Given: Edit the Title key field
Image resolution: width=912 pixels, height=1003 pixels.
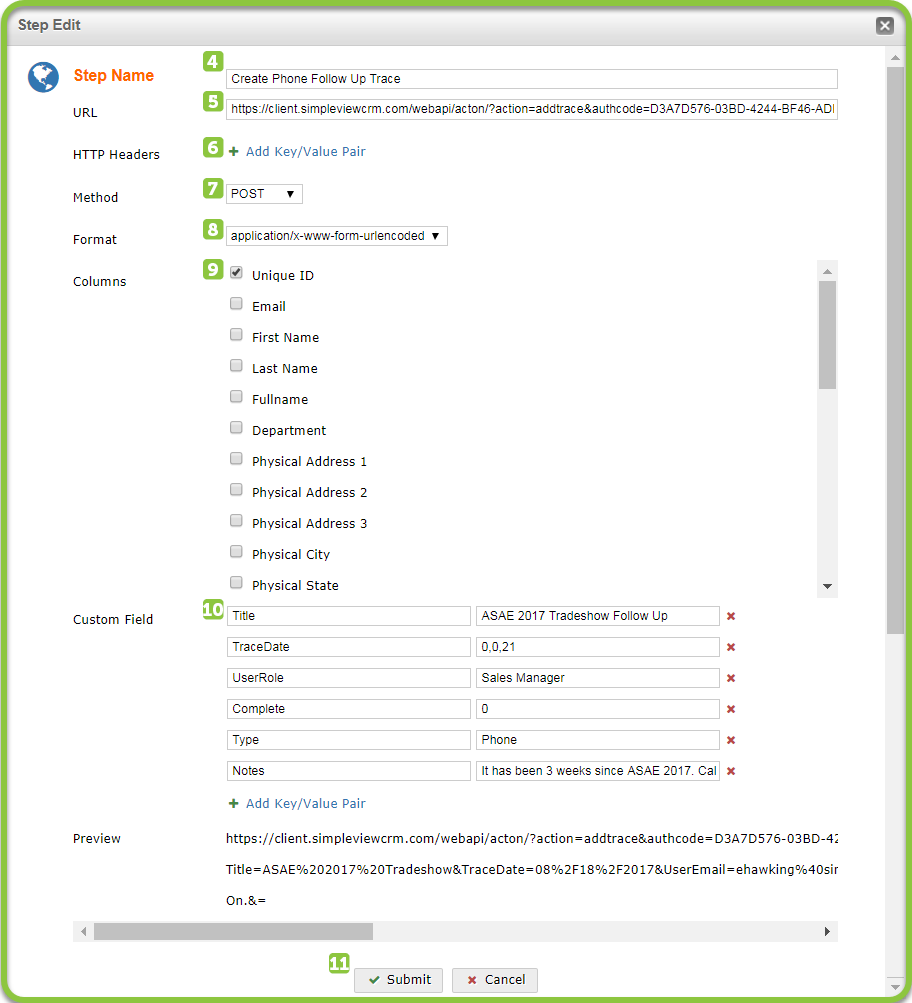Looking at the screenshot, I should pyautogui.click(x=349, y=616).
